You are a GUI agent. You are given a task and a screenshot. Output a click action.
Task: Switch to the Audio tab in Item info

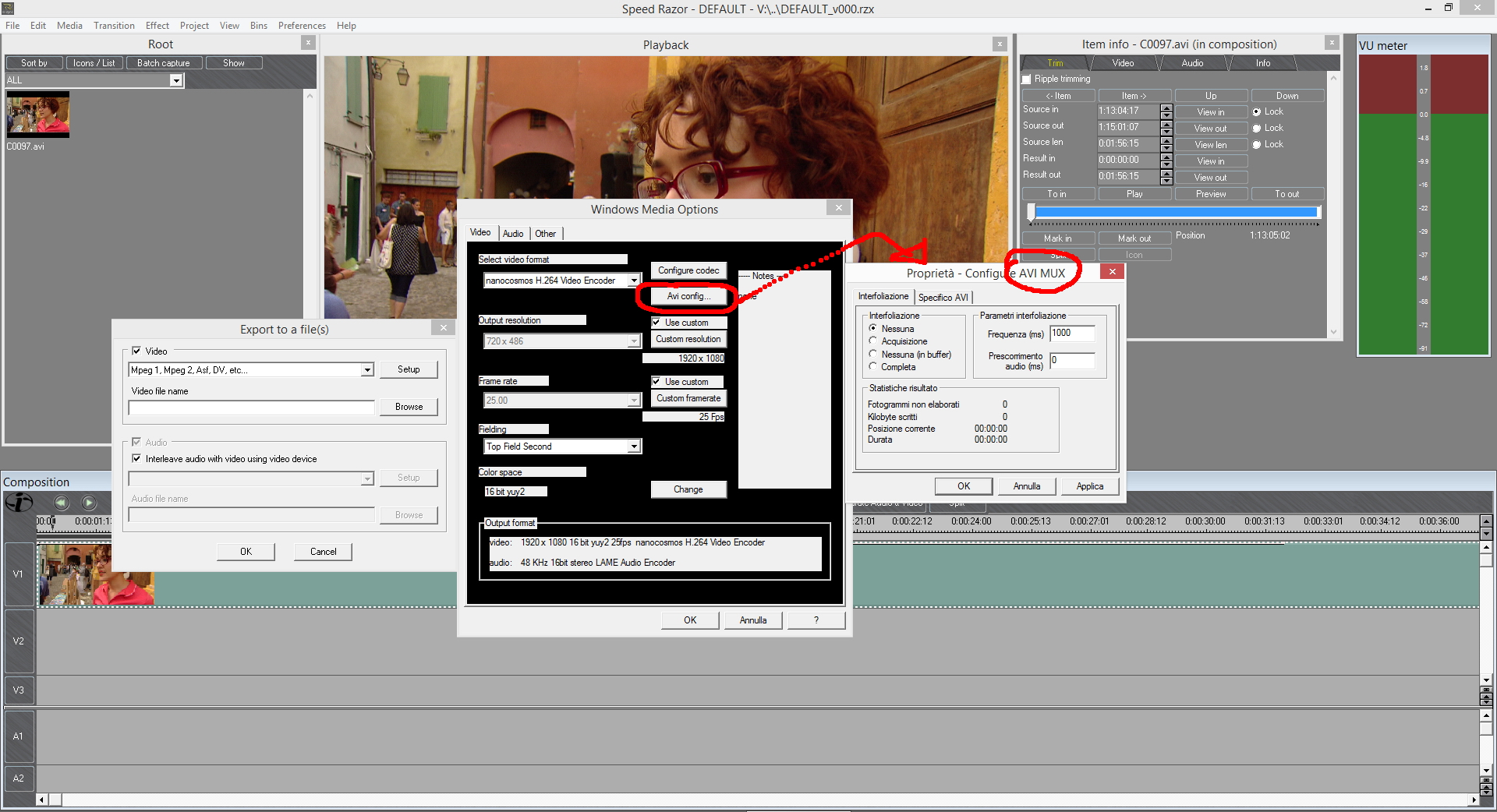(x=1192, y=63)
